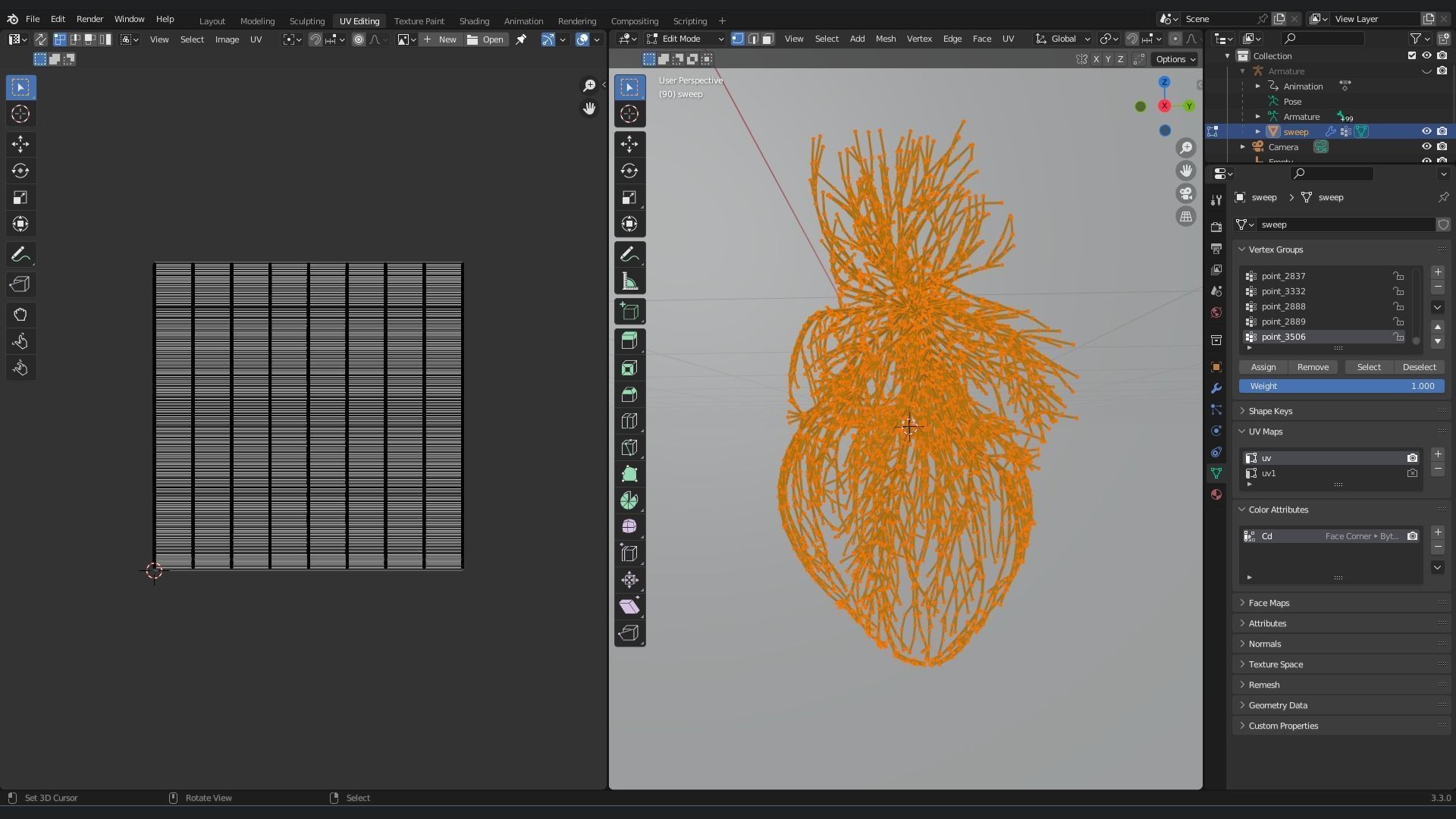Select the Extrude Region tool
The height and width of the screenshot is (819, 1456).
coord(629,341)
